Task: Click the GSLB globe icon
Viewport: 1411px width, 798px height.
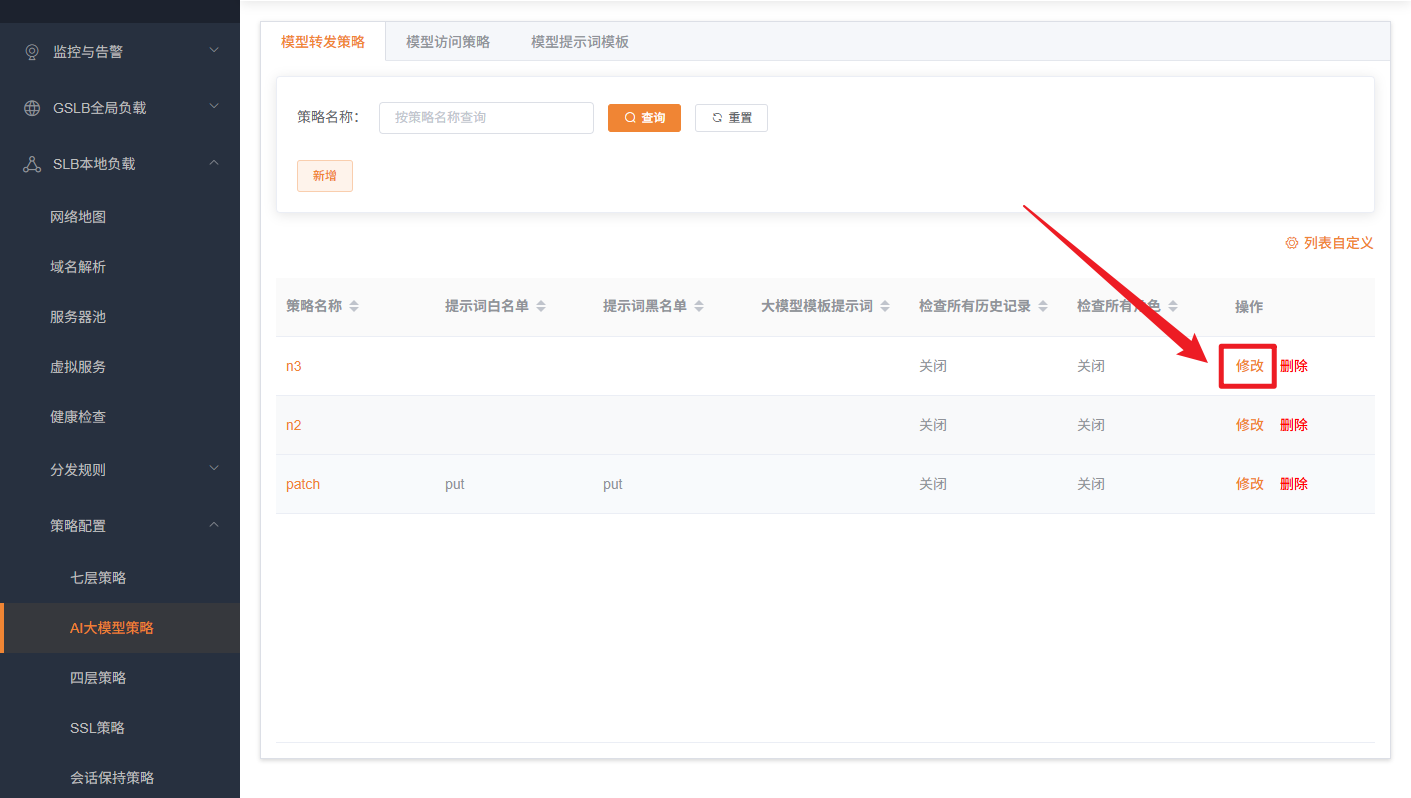Action: pyautogui.click(x=32, y=108)
